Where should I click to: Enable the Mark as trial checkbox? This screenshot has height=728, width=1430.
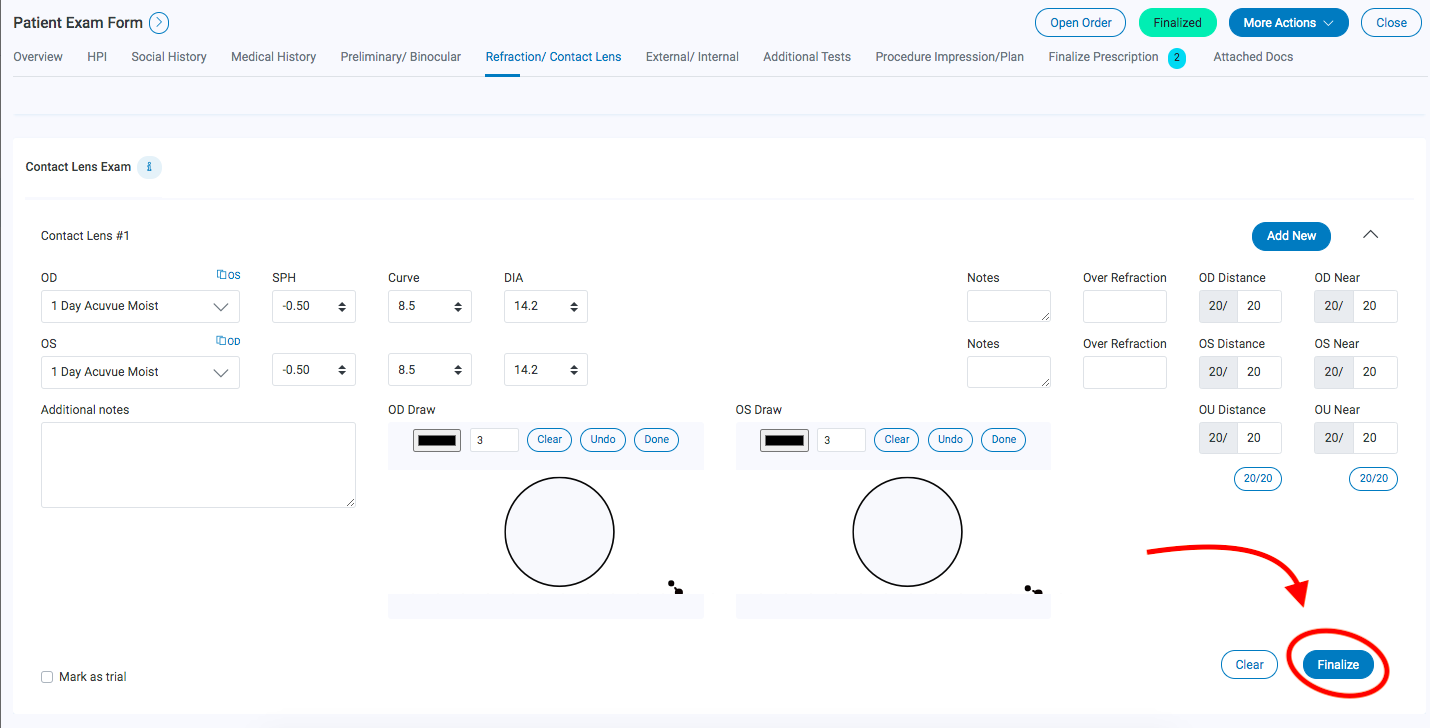[47, 676]
